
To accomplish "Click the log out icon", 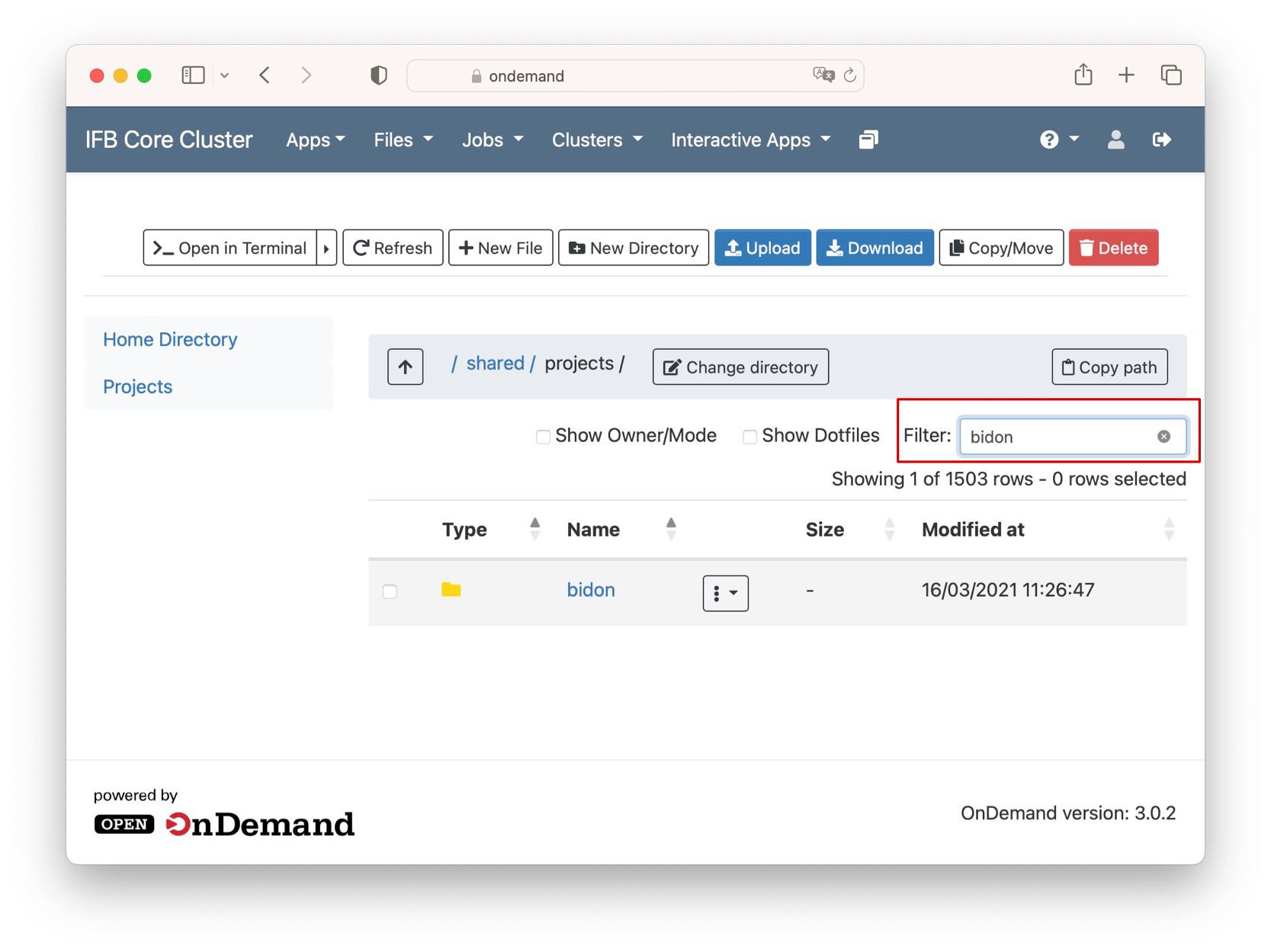I will (1161, 139).
